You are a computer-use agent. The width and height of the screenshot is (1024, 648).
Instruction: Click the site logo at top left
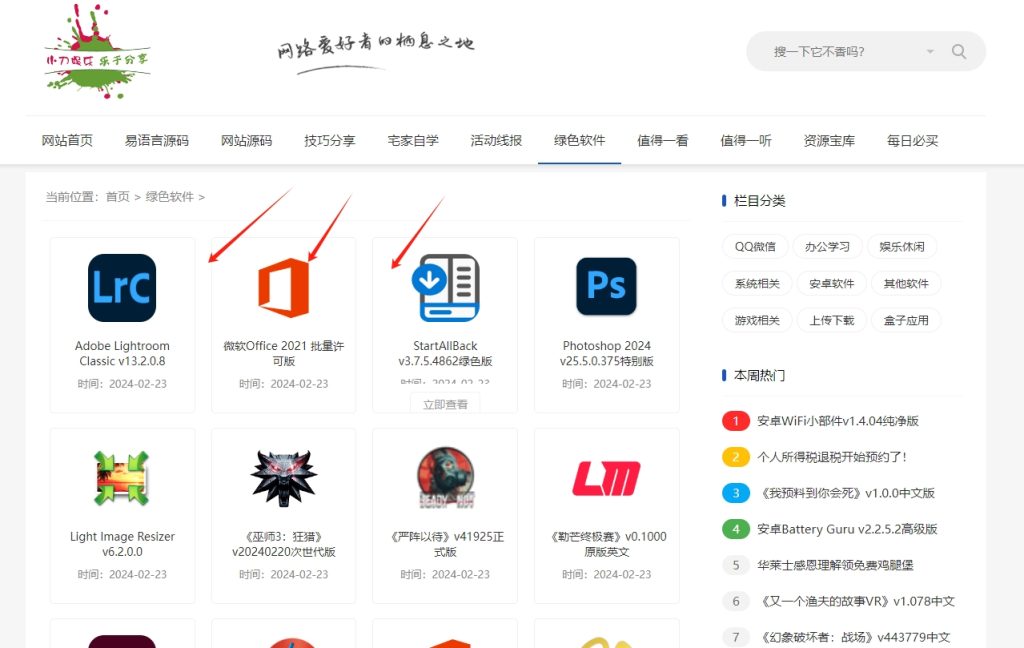[x=97, y=52]
